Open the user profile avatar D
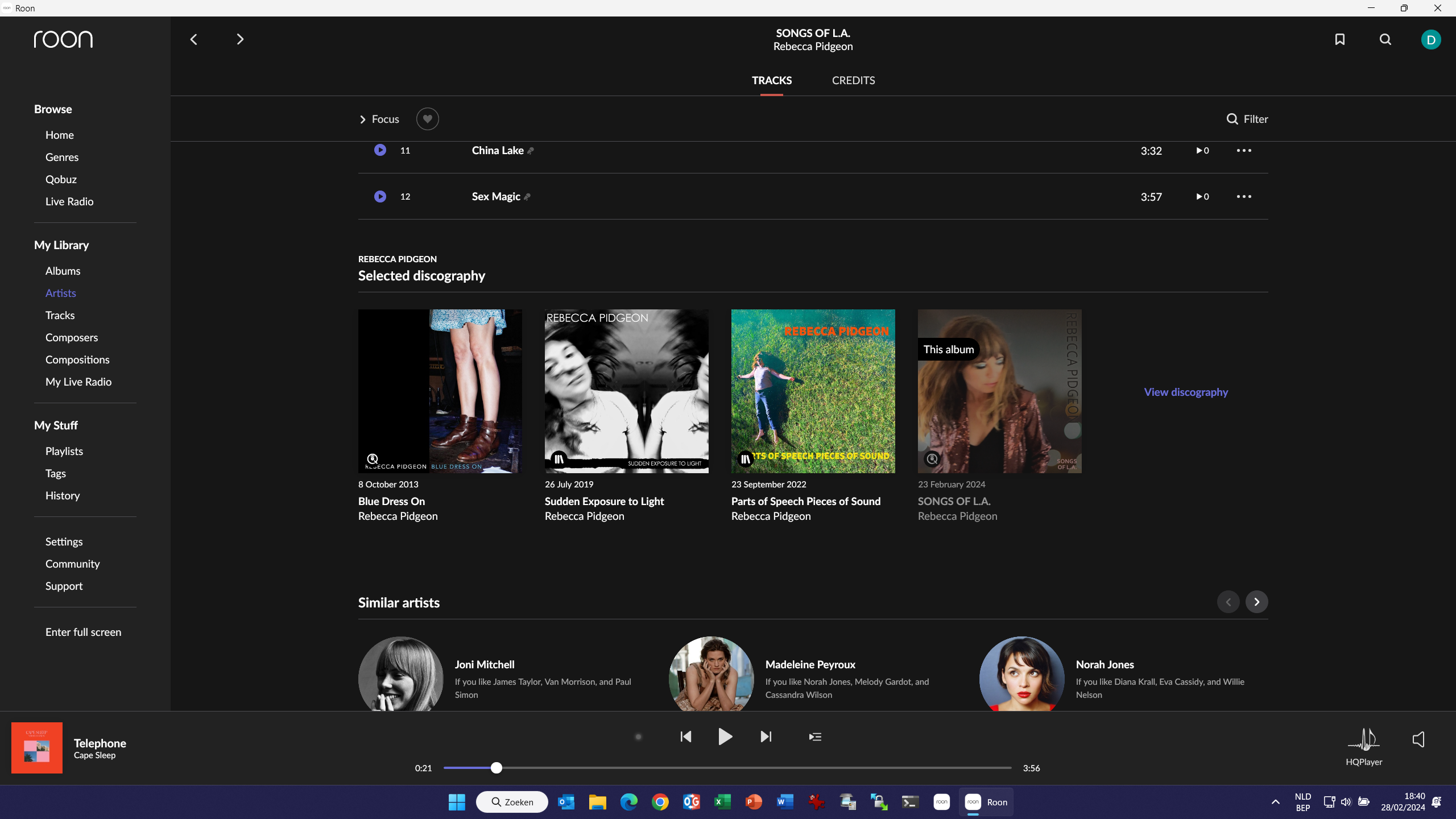This screenshot has height=819, width=1456. tap(1431, 39)
